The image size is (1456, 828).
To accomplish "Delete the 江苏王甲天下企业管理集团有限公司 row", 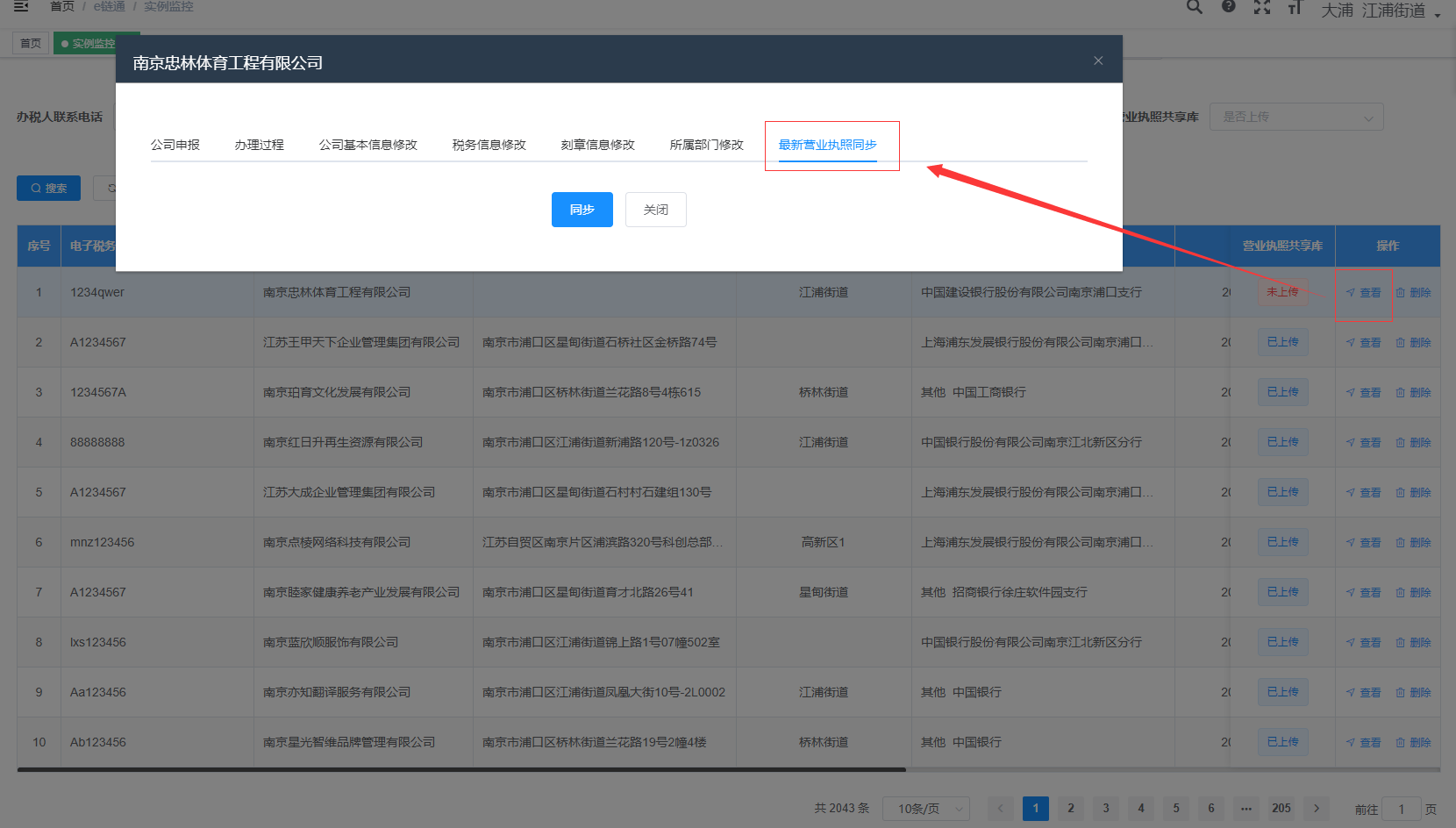I will 1414,343.
